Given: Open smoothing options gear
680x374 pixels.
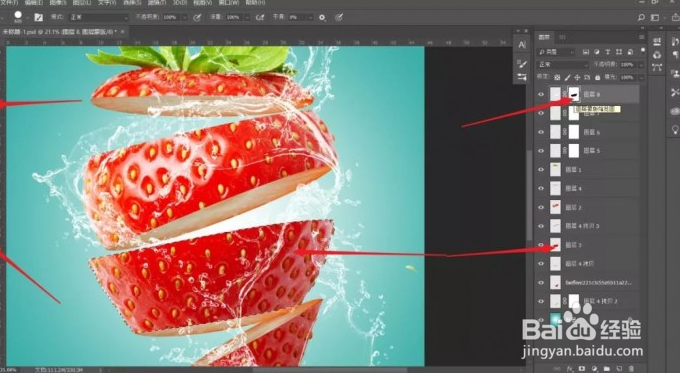Looking at the screenshot, I should coord(322,17).
